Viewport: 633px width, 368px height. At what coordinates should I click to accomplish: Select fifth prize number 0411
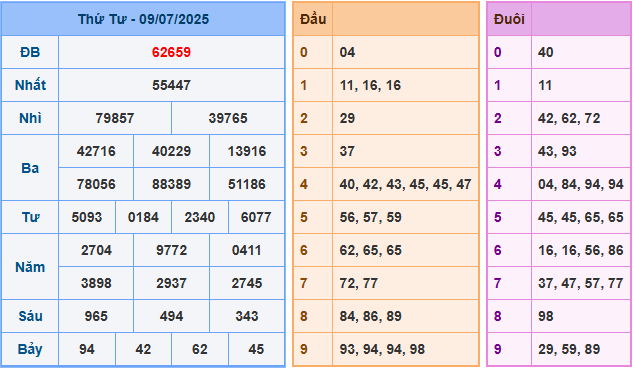tap(247, 251)
